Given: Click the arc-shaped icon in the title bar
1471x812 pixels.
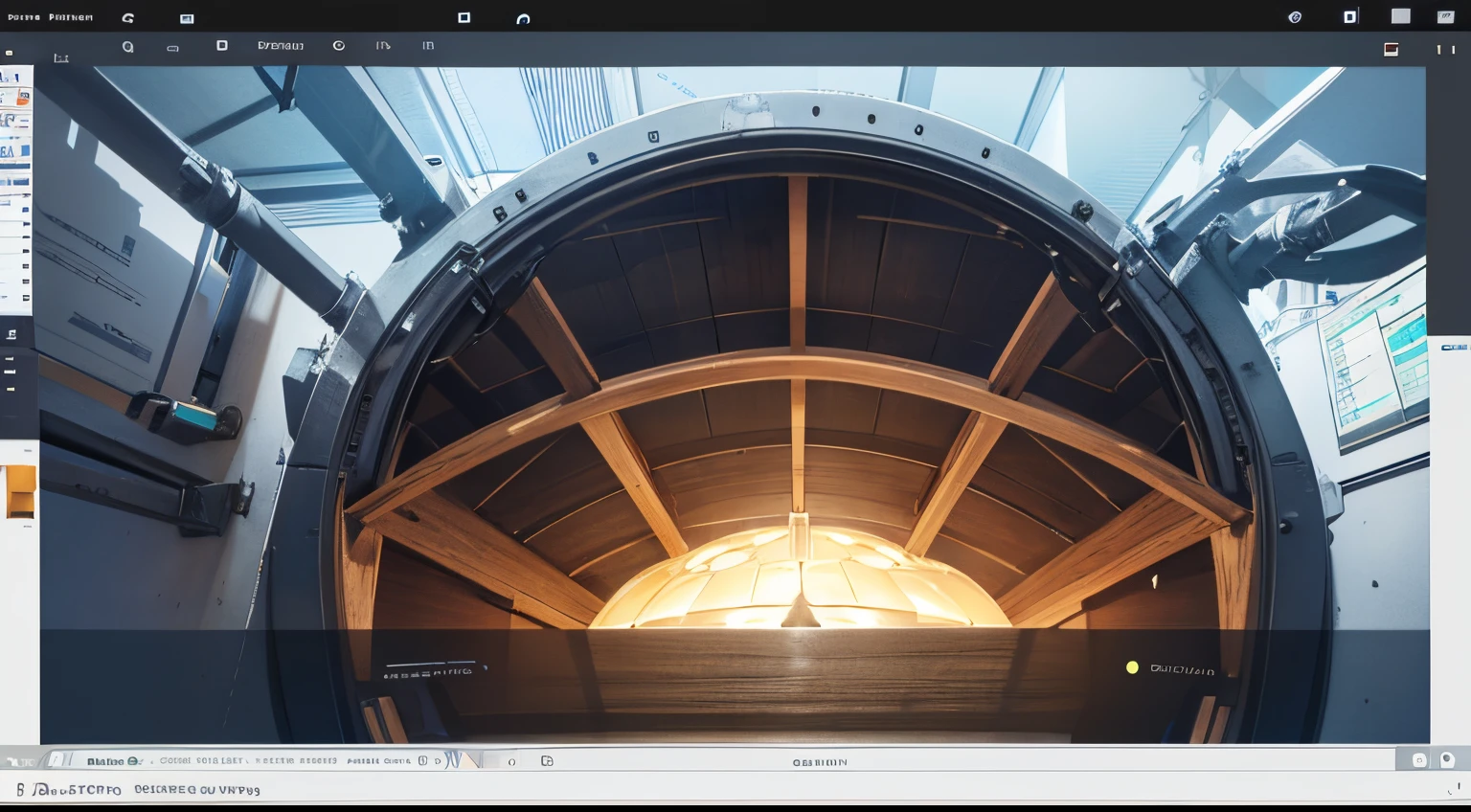Looking at the screenshot, I should point(523,18).
